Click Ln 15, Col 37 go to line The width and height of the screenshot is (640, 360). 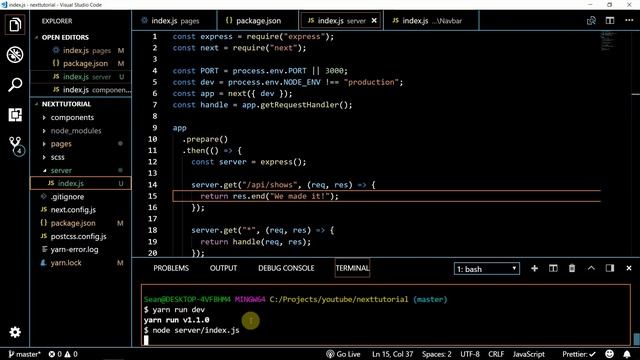click(392, 354)
